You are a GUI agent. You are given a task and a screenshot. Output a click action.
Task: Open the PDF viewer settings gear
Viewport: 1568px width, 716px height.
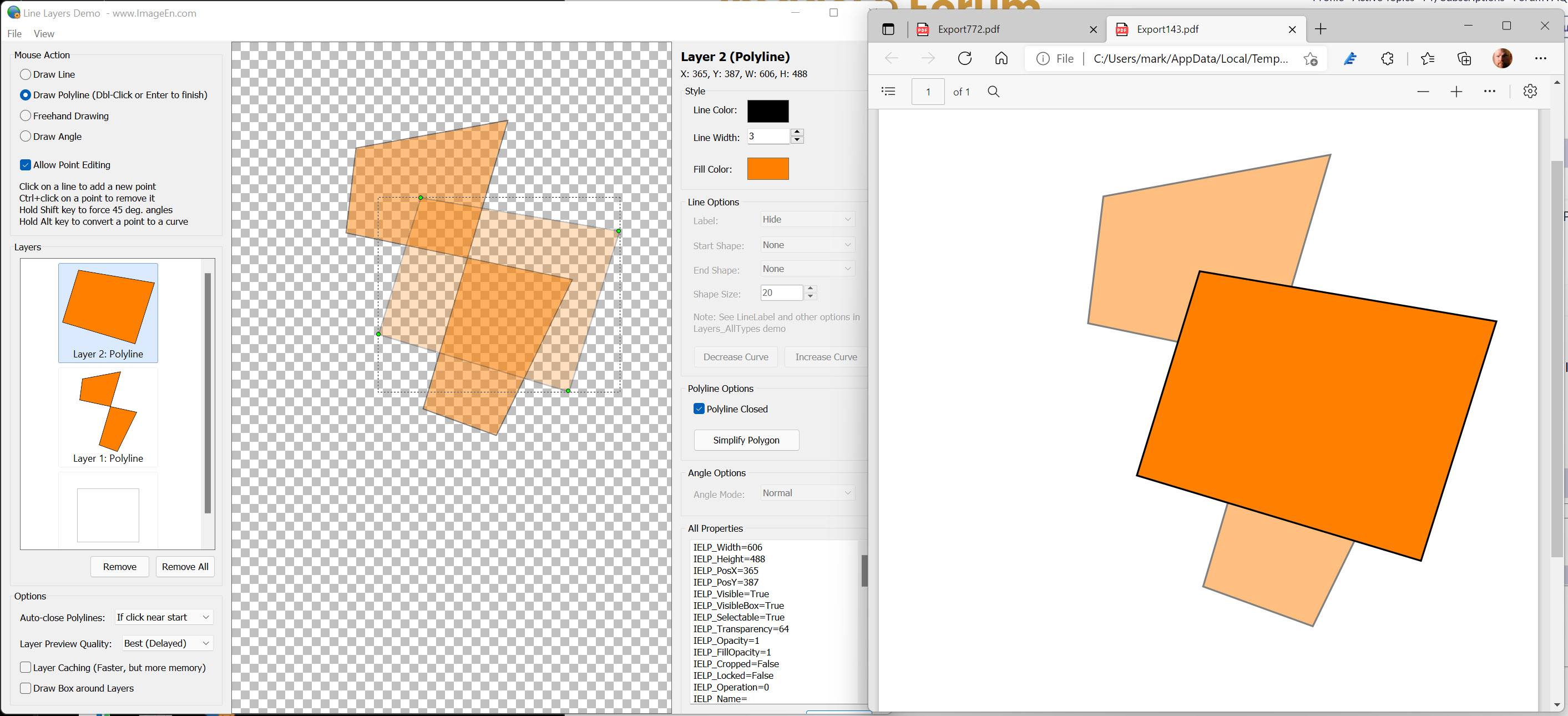pyautogui.click(x=1530, y=92)
